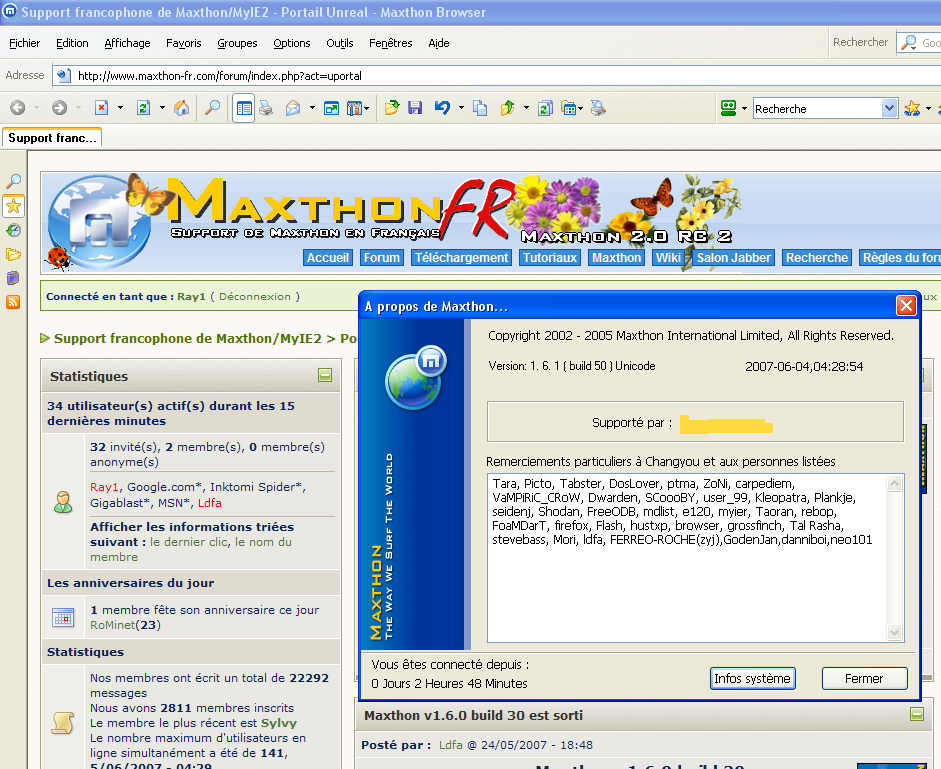The image size is (941, 769).
Task: Expand the Mail icon dropdown arrow
Action: [x=312, y=108]
